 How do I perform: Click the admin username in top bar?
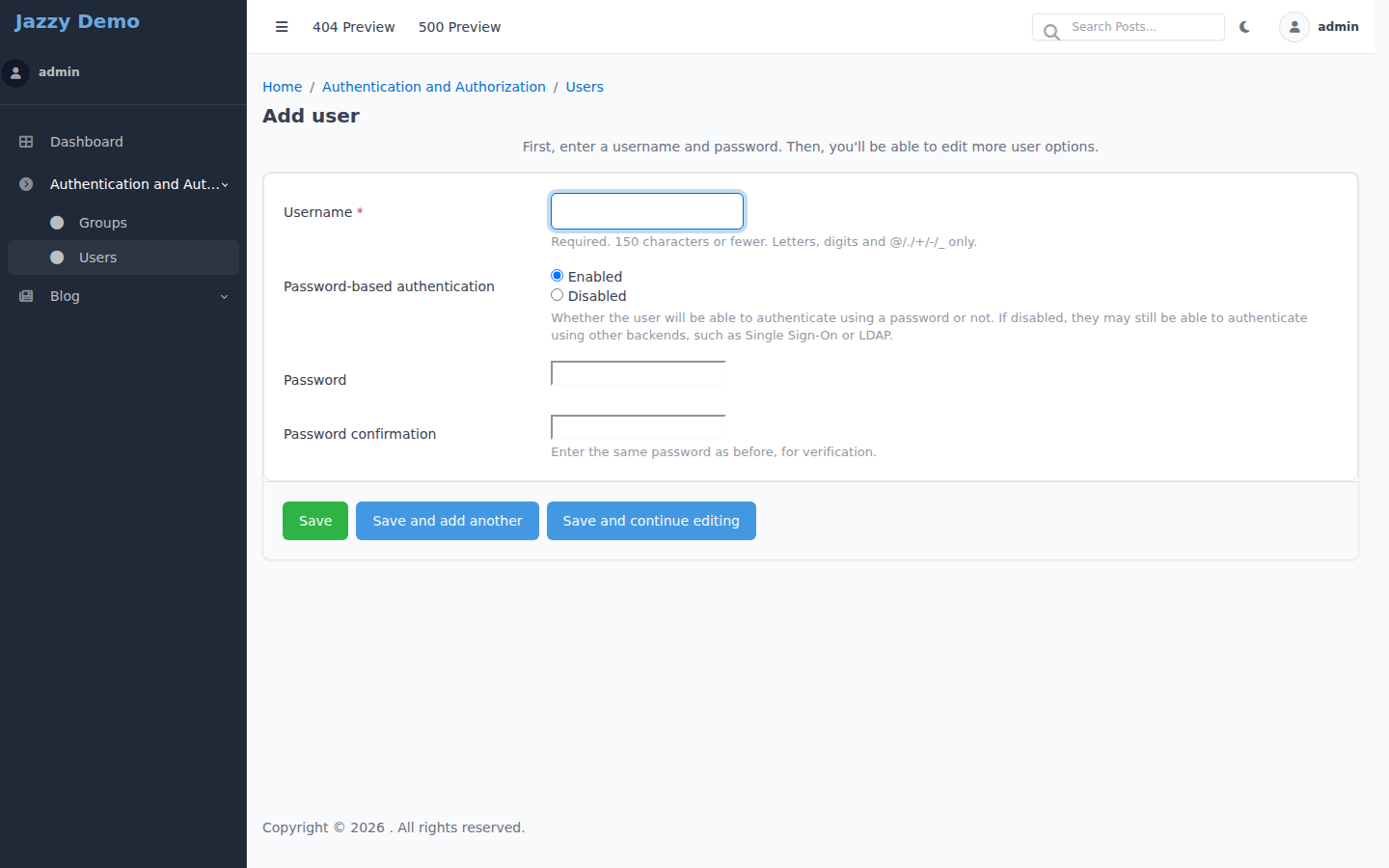1338,27
